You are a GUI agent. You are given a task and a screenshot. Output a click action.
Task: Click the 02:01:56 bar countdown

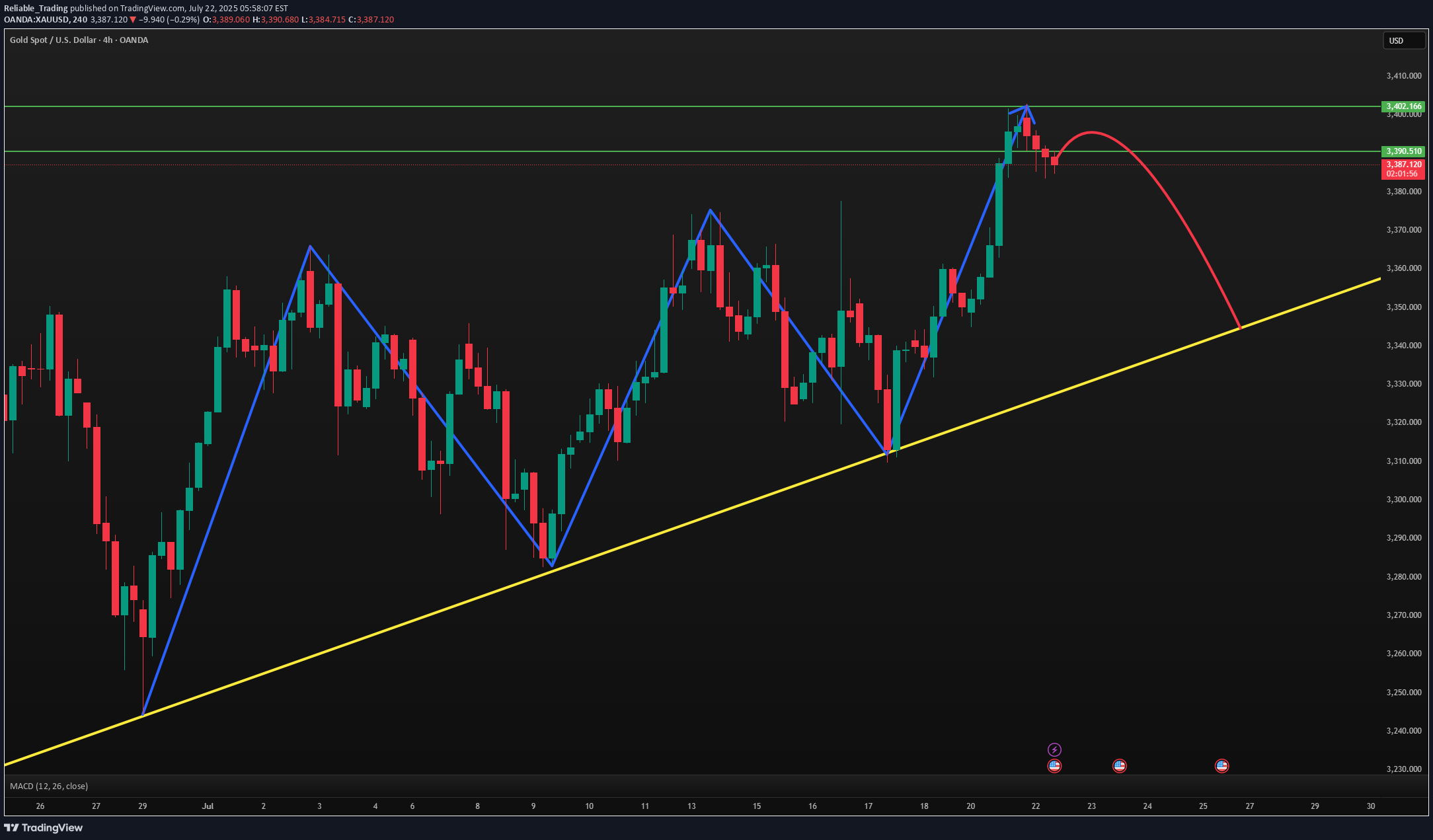coord(1403,174)
